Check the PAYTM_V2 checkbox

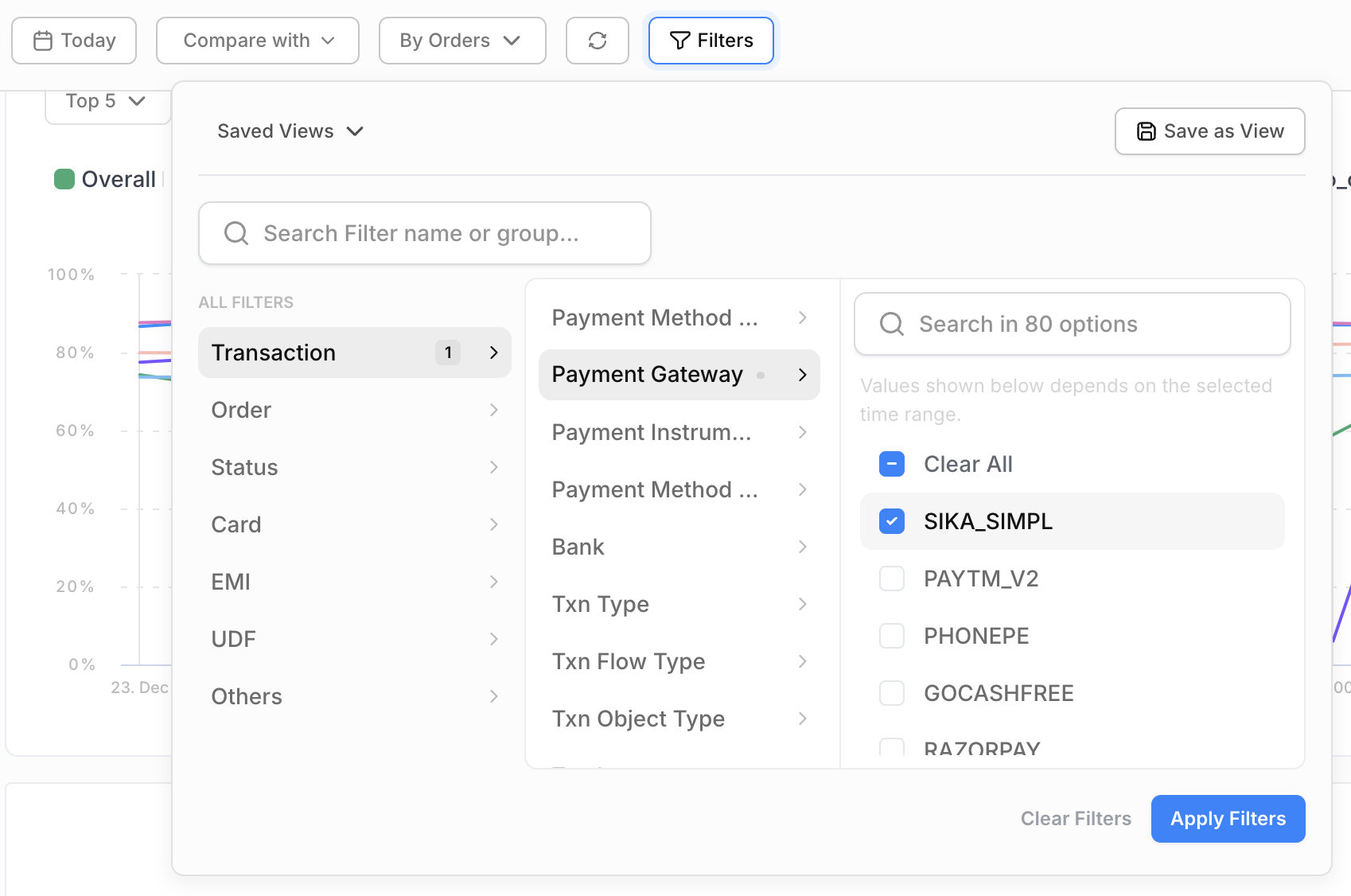(x=892, y=579)
